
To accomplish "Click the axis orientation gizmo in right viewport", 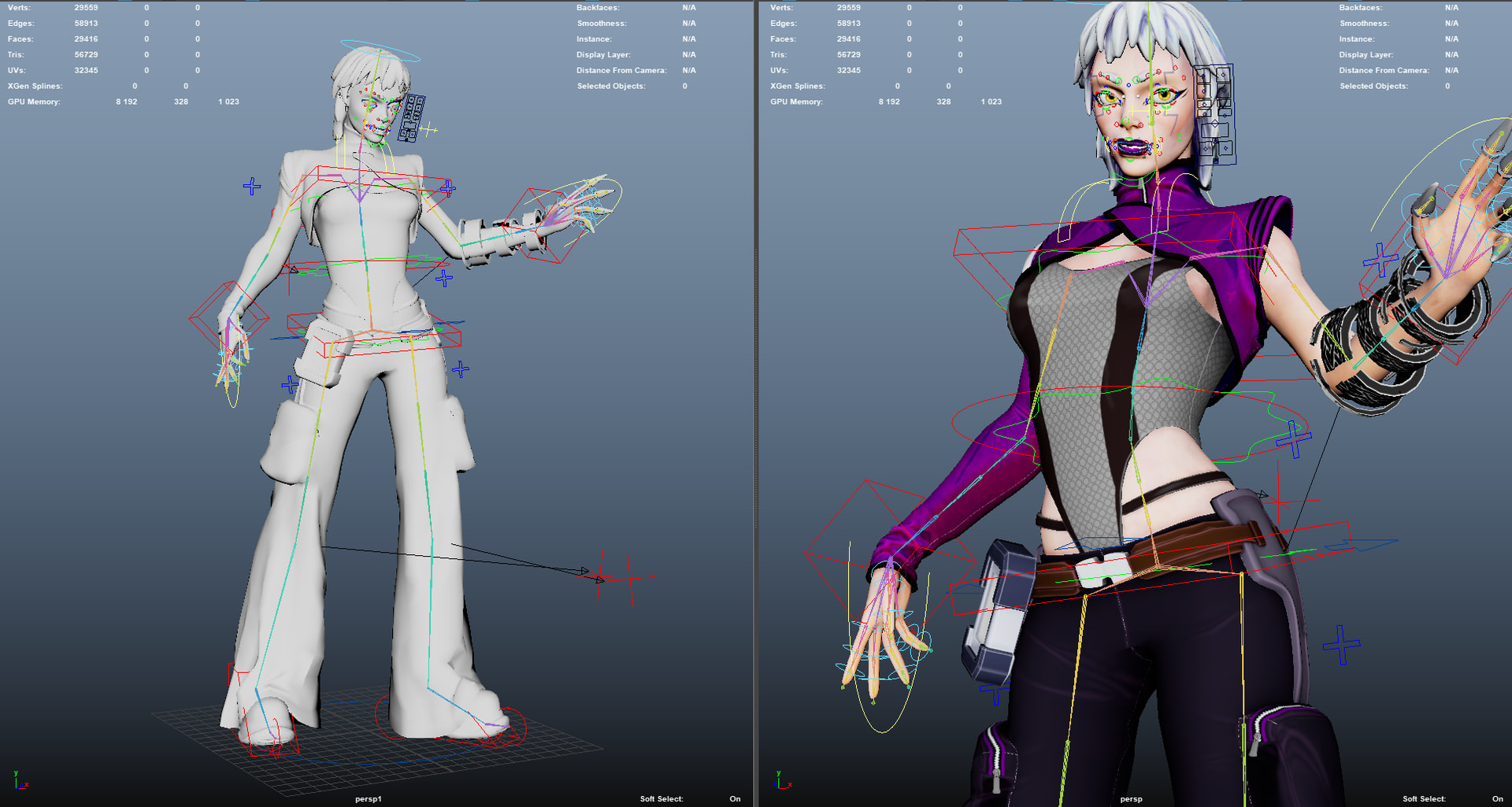I will click(782, 779).
